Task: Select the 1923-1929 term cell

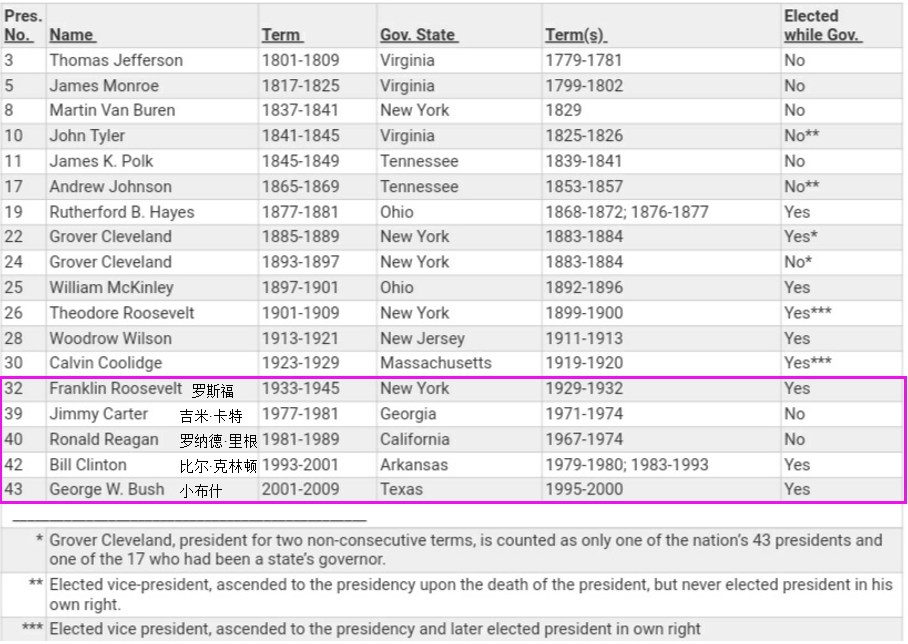Action: 300,363
